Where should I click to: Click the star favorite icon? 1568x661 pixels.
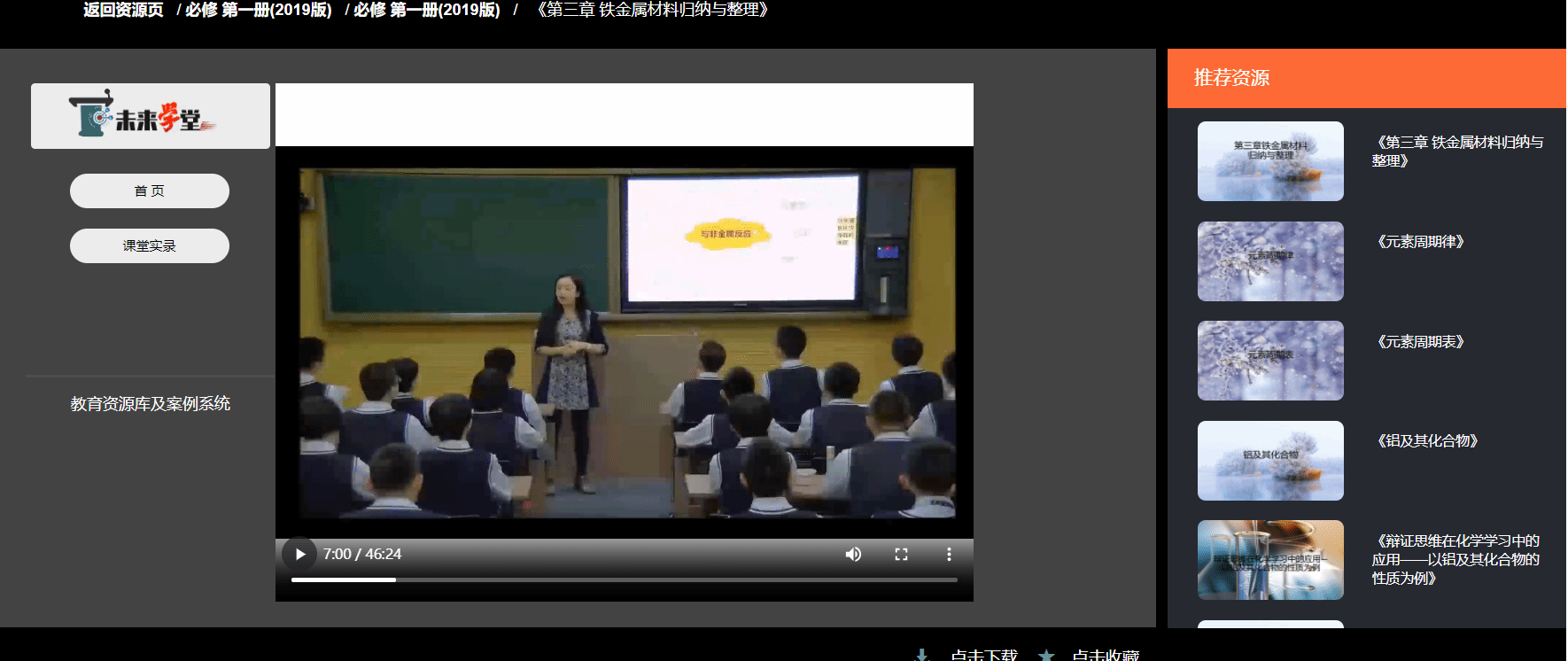pos(1046,655)
